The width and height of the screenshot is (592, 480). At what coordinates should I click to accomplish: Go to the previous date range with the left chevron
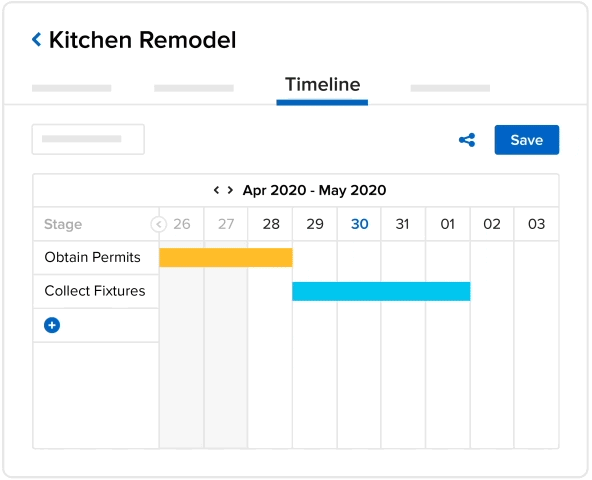click(216, 190)
